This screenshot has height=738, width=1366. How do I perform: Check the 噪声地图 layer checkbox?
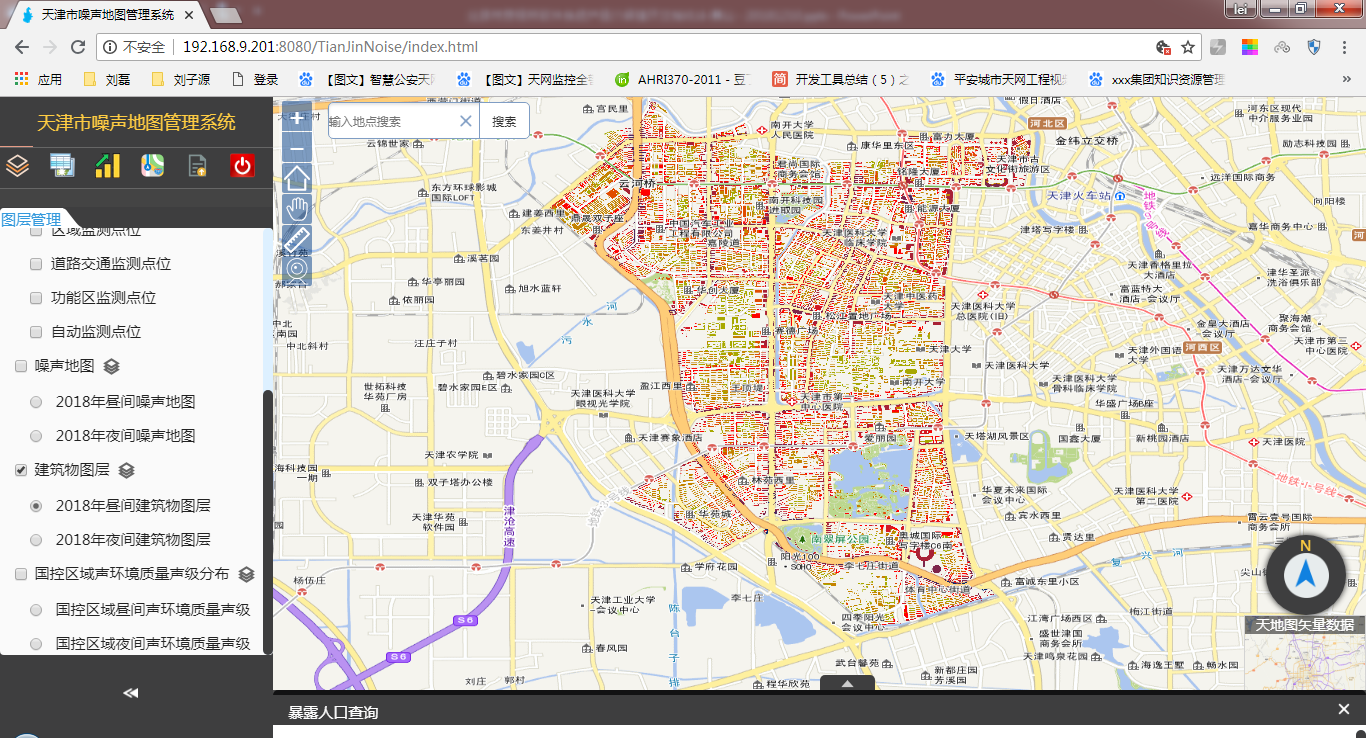[x=19, y=366]
